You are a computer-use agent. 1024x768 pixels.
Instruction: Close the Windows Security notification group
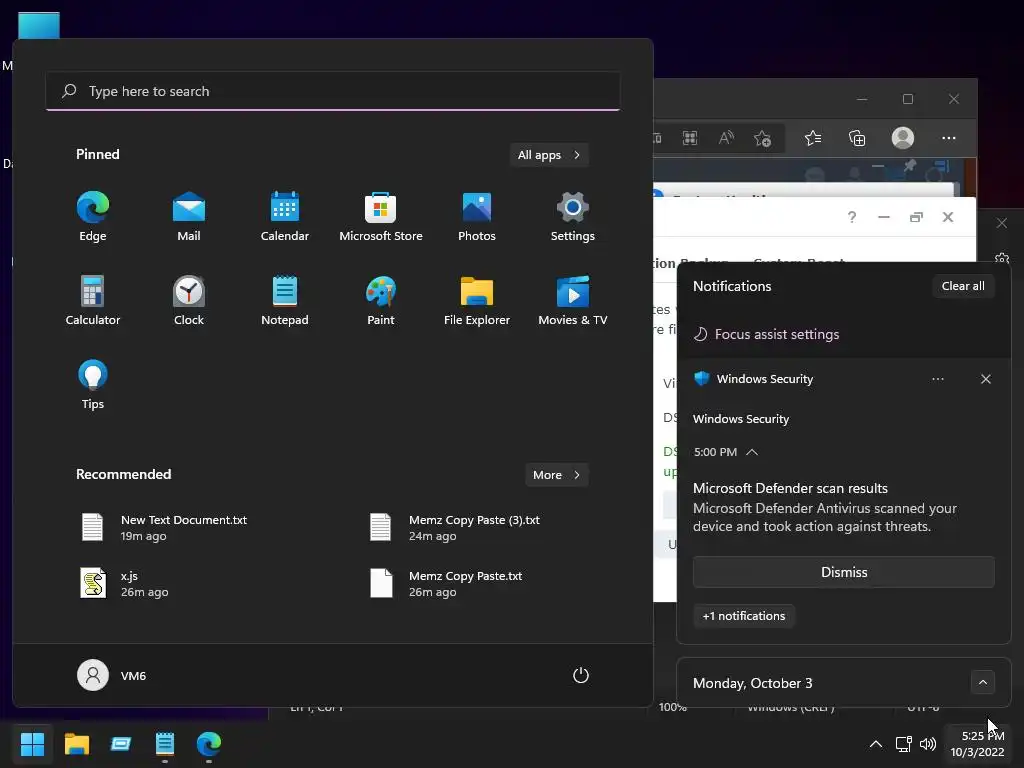(x=985, y=379)
